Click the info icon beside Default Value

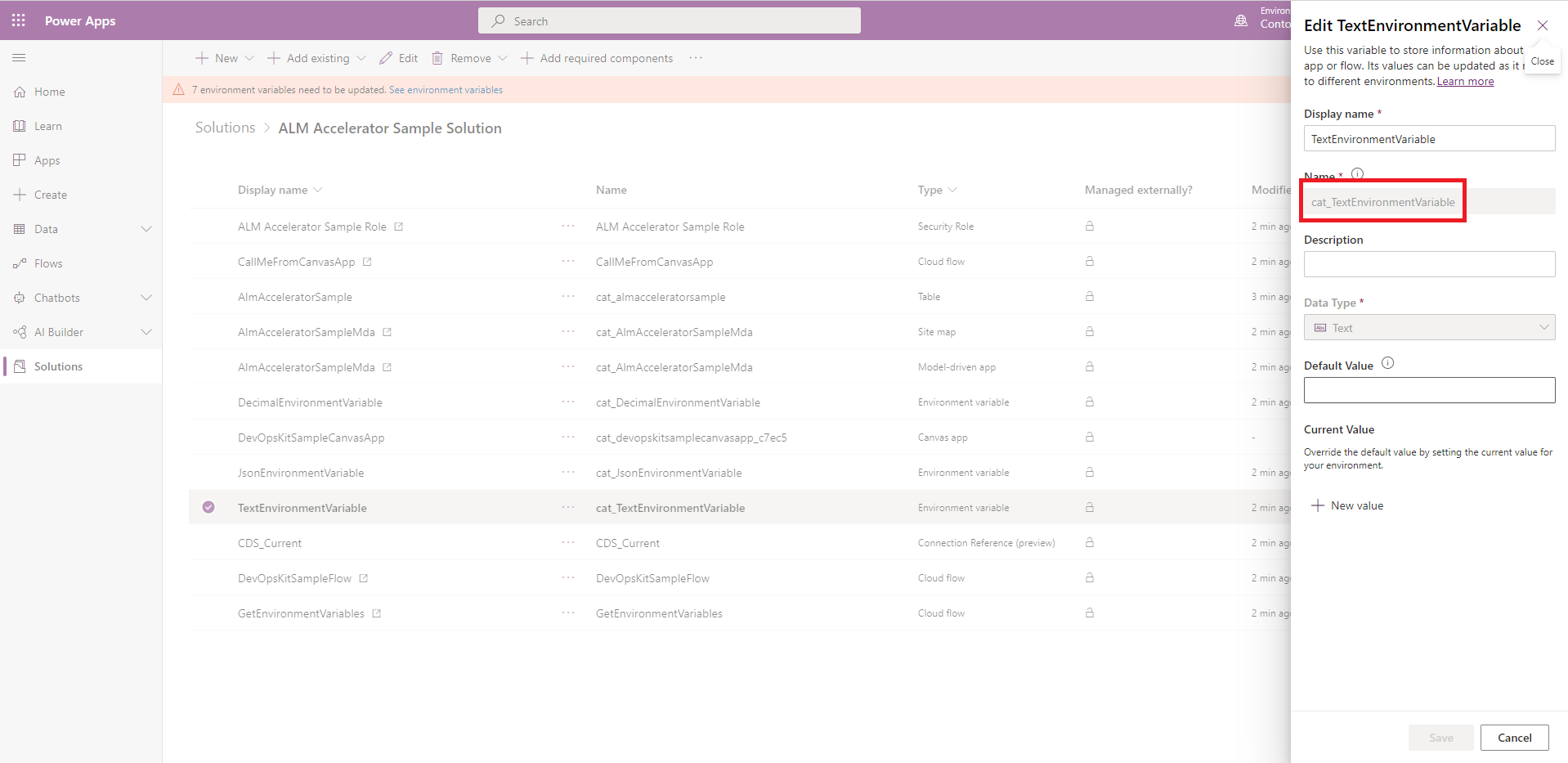pos(1387,363)
